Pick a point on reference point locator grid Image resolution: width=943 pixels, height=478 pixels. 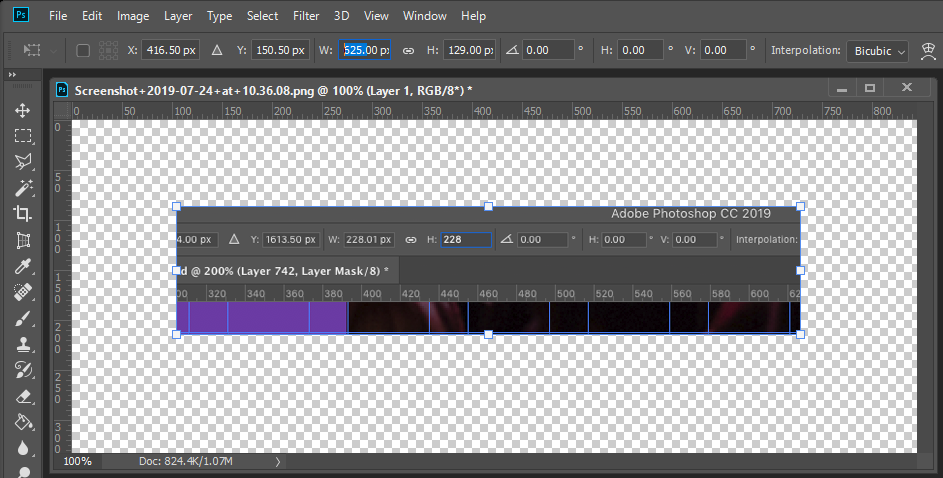coord(108,51)
